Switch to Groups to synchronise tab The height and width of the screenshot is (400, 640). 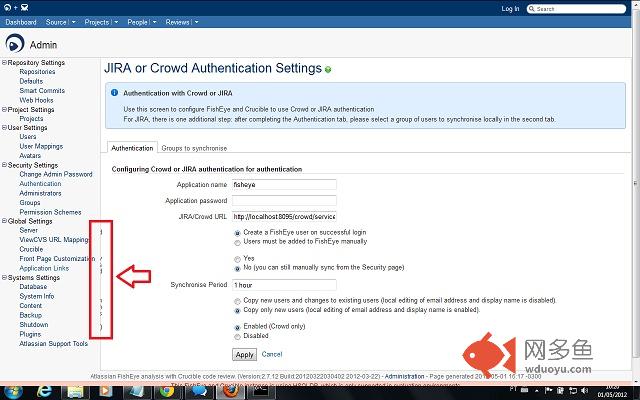click(x=194, y=148)
